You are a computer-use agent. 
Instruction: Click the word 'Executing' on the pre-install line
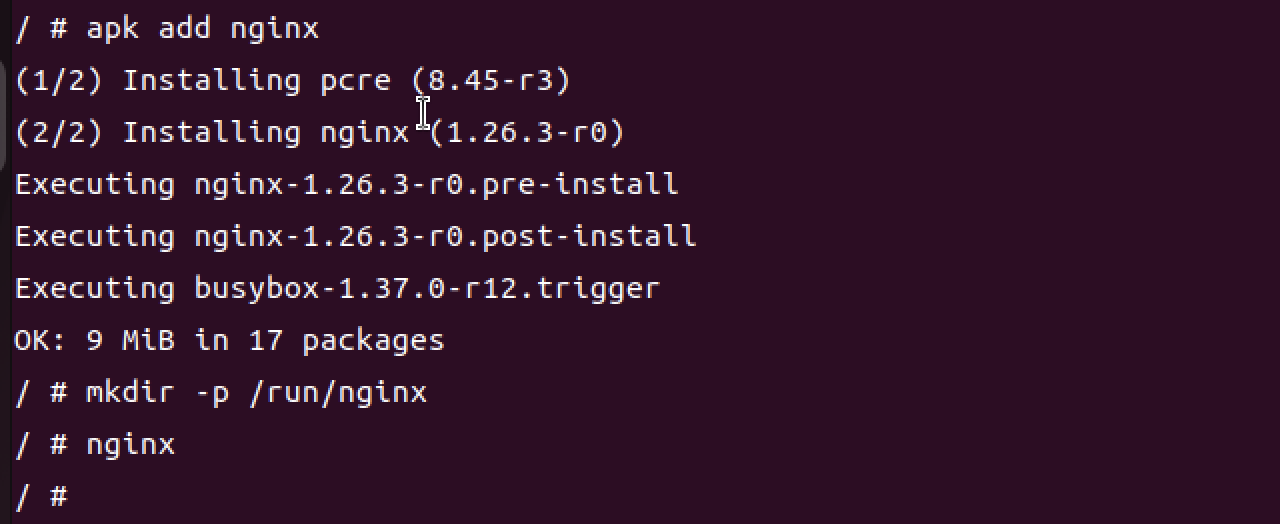pos(95,184)
